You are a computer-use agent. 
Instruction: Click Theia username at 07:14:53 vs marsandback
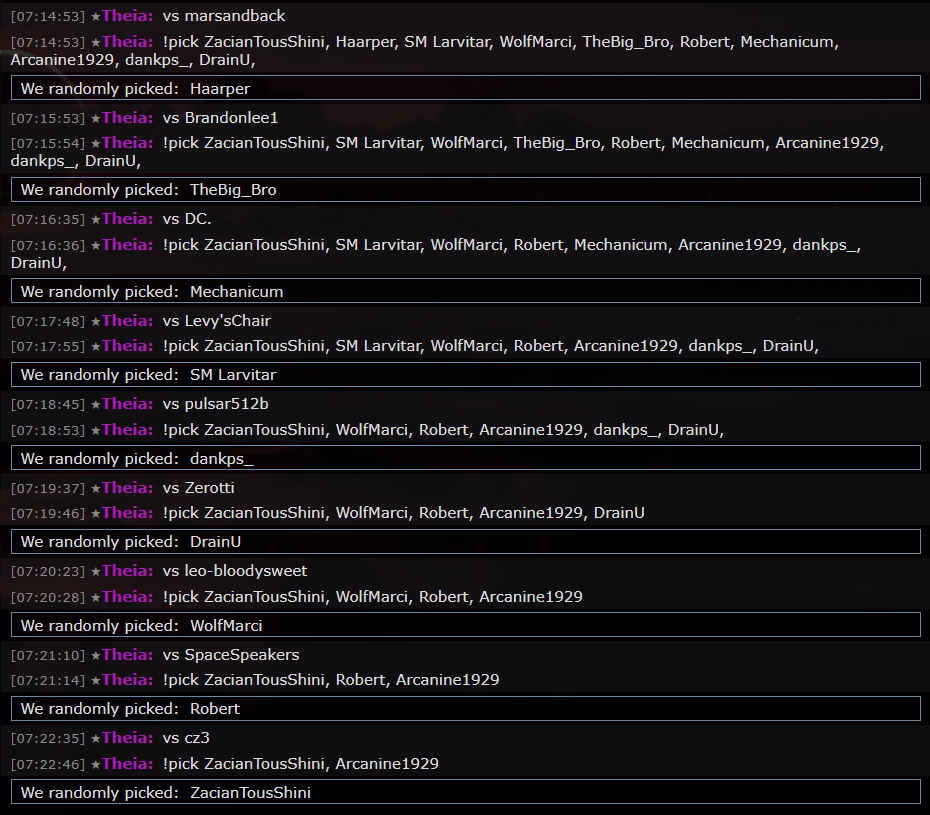[x=128, y=16]
